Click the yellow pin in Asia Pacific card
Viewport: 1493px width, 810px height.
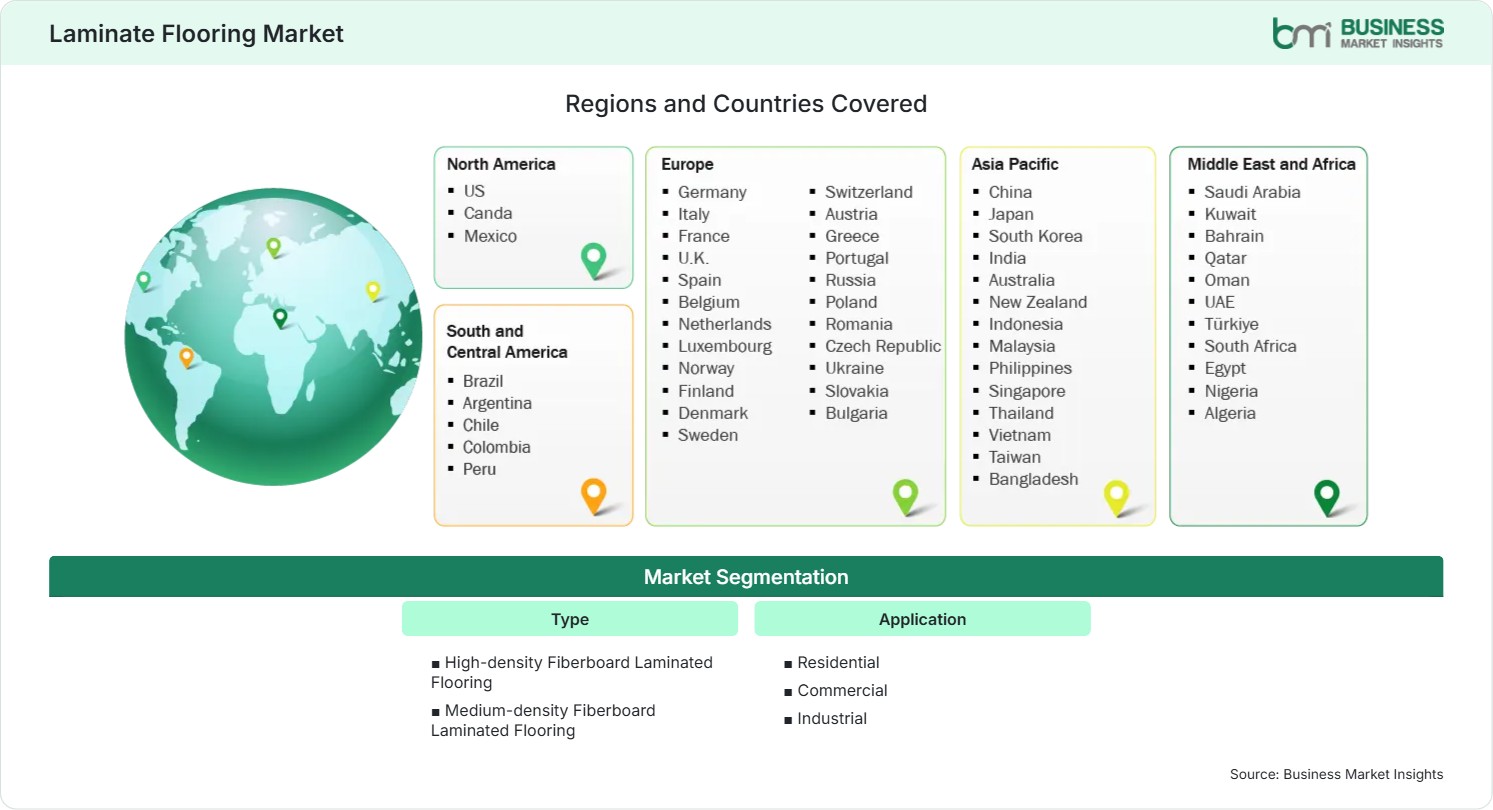1116,498
